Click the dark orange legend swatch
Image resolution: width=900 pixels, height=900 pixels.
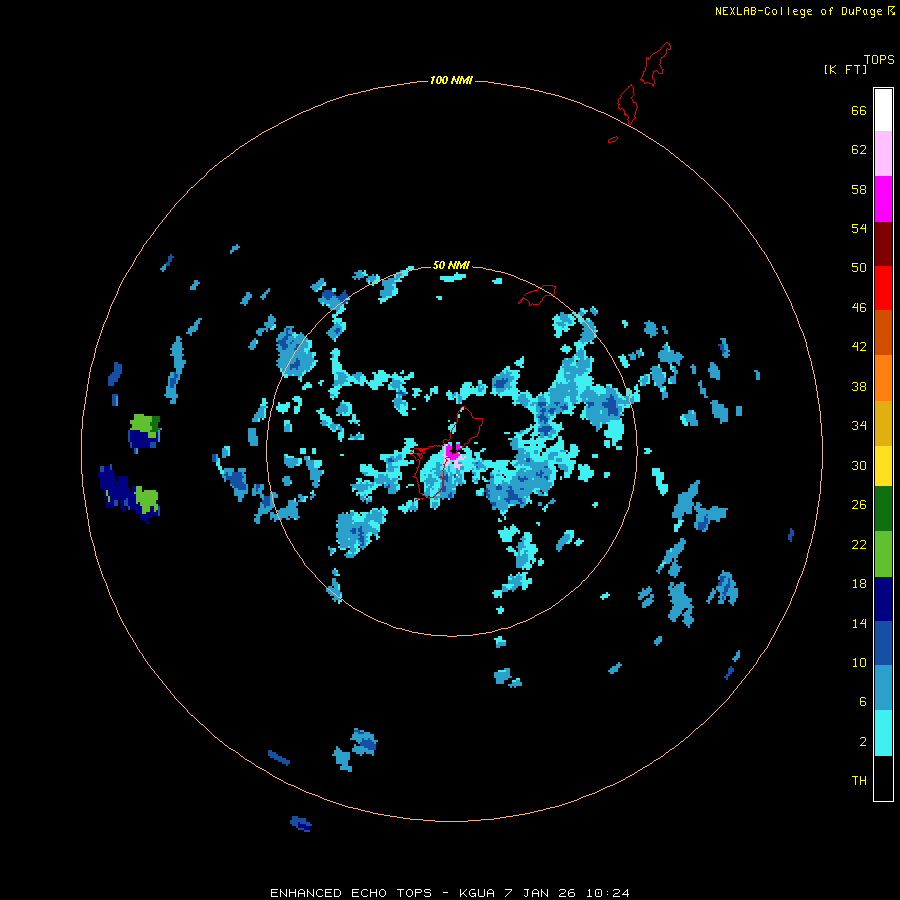click(883, 332)
